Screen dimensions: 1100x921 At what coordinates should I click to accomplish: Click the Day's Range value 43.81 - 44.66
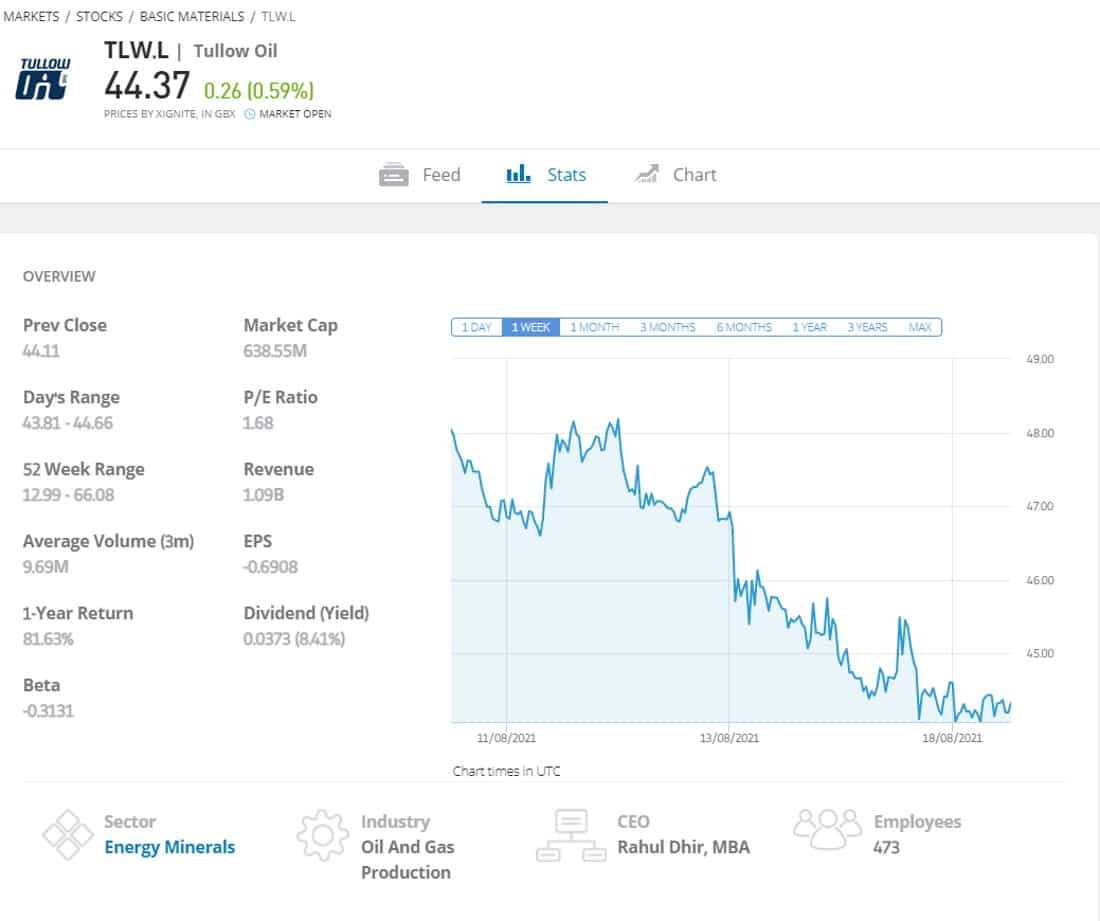point(67,423)
